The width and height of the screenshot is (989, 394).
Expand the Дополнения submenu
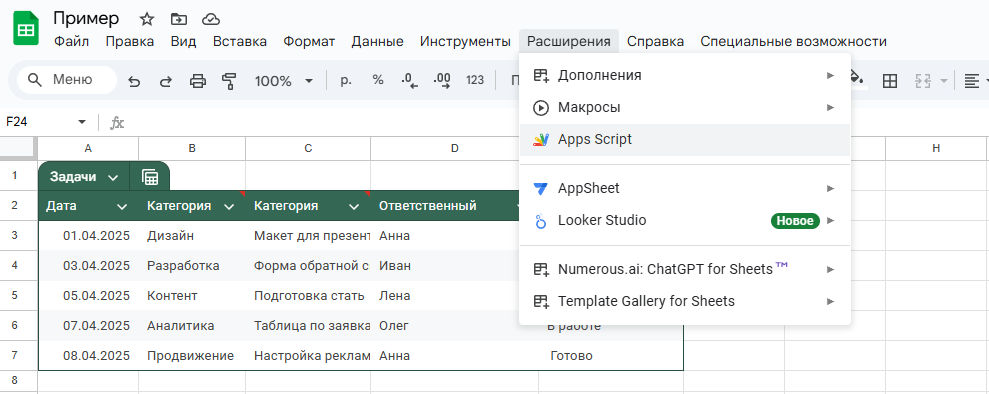685,75
